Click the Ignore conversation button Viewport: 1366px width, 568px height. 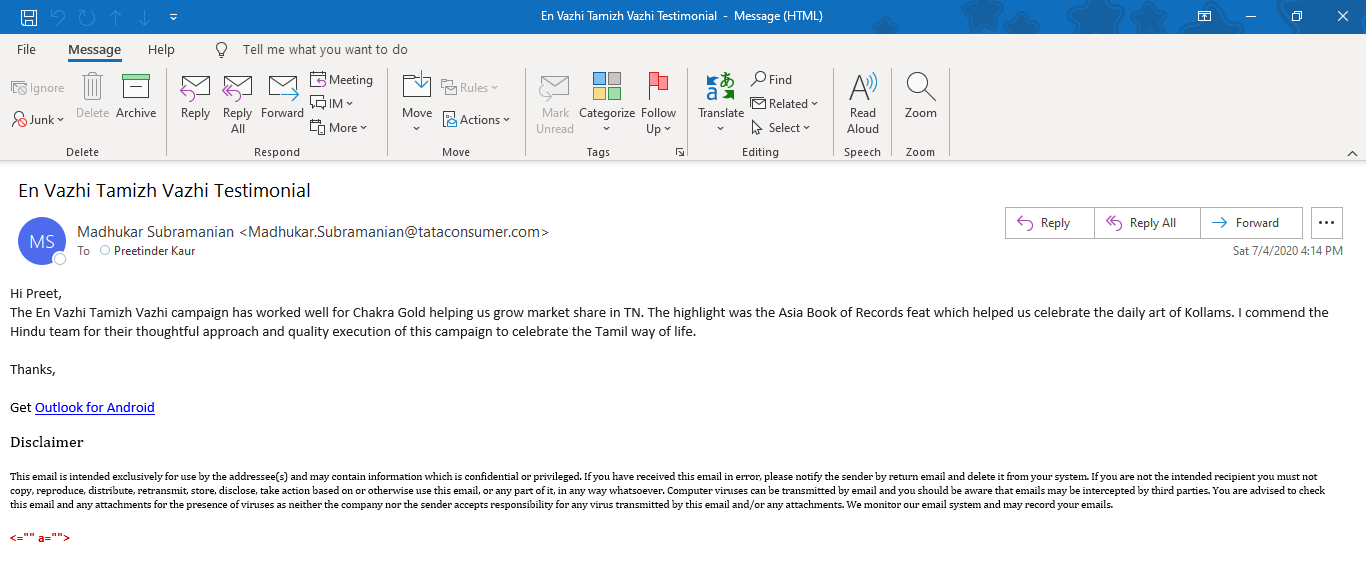tap(38, 88)
